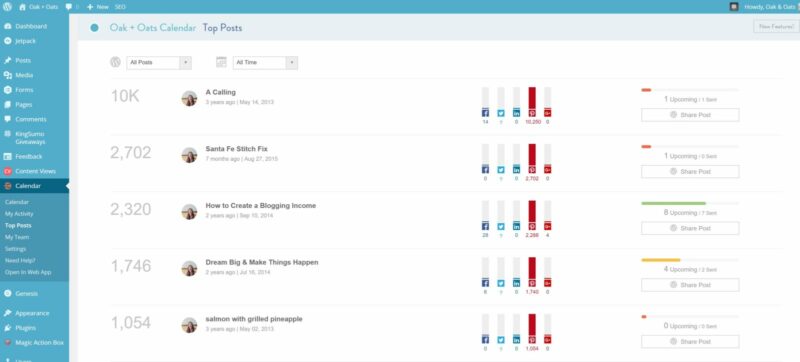
Task: Open the All Posts dropdown
Action: (159, 63)
